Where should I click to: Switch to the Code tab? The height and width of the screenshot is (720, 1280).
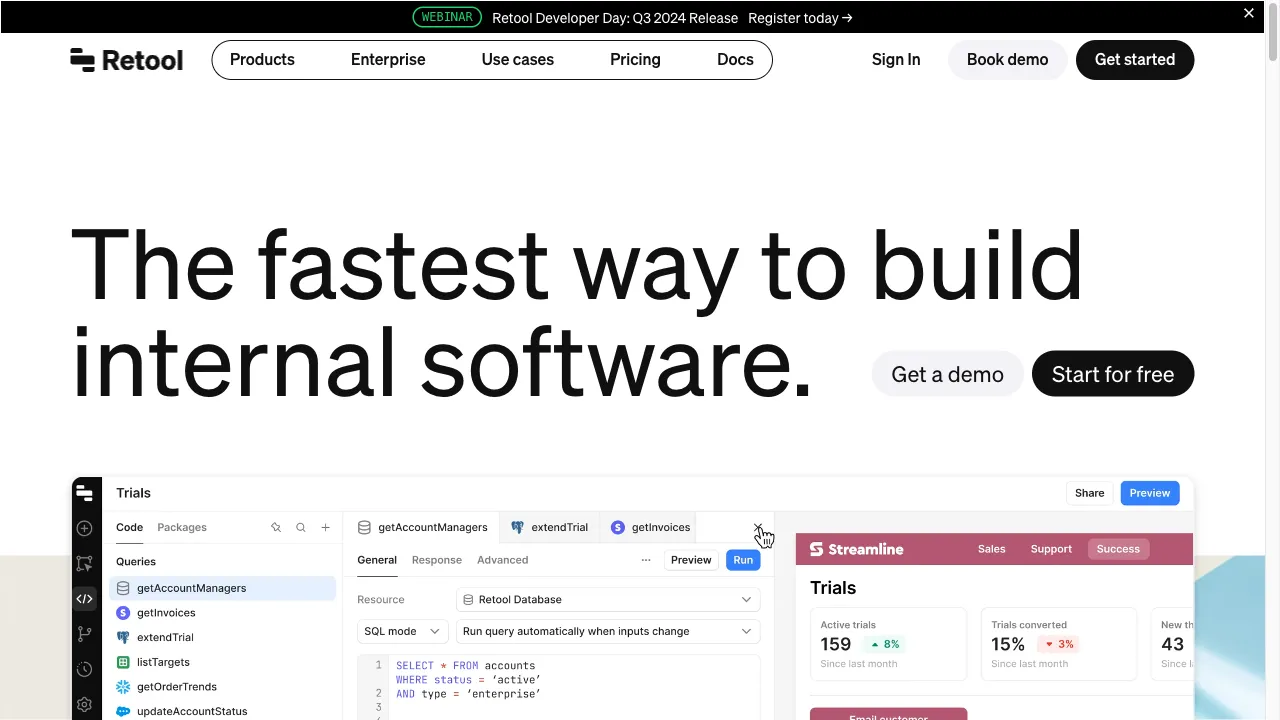coord(130,527)
